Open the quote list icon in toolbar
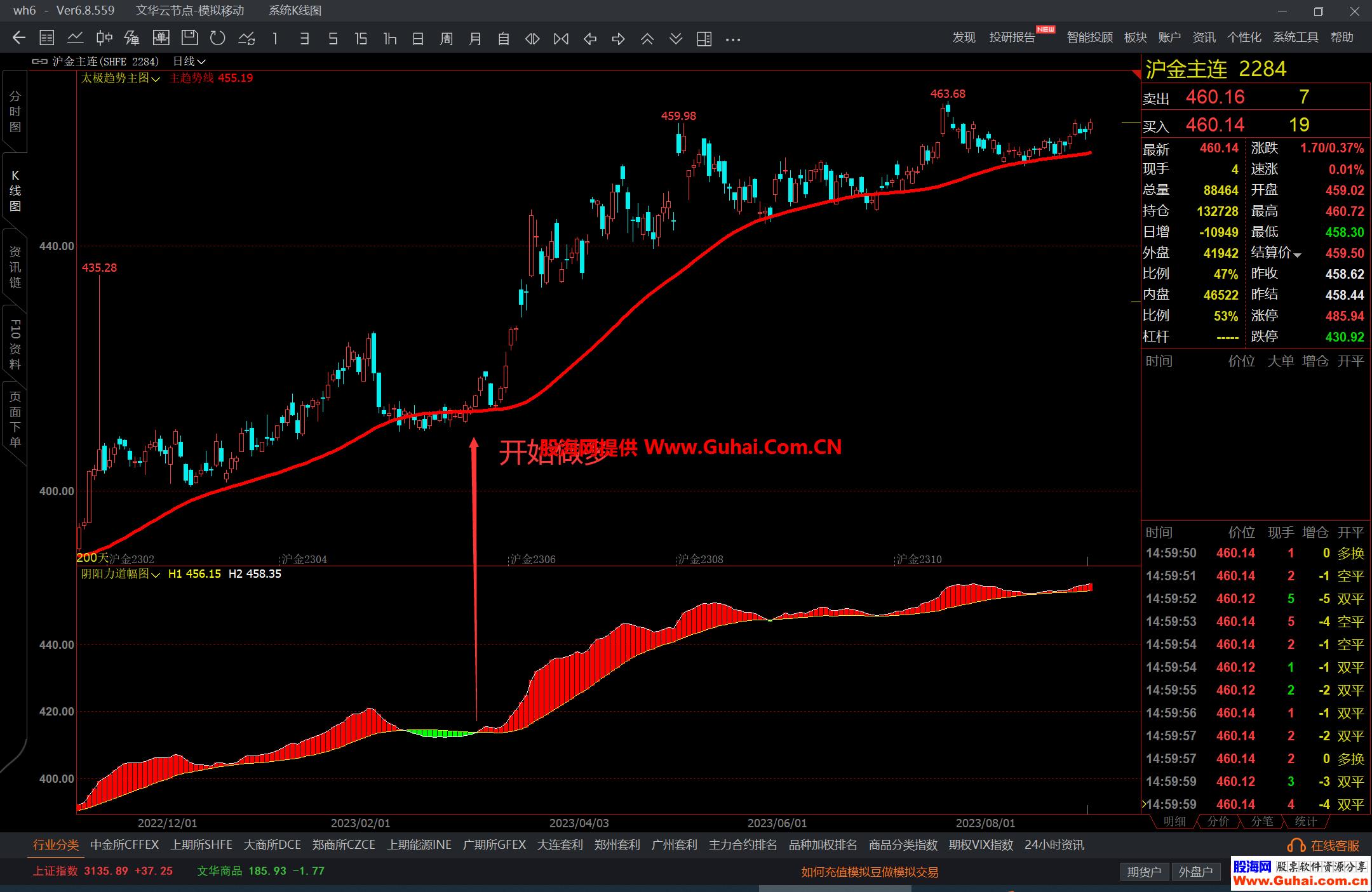 [47, 39]
